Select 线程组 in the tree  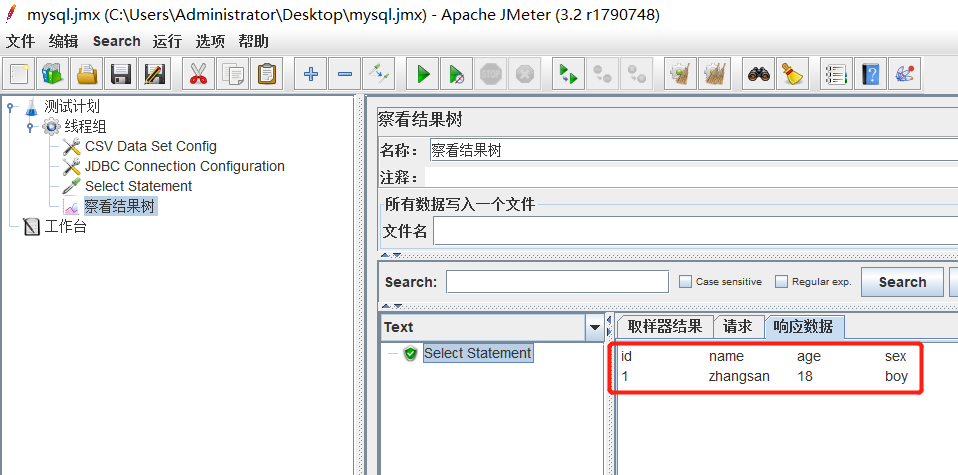85,127
